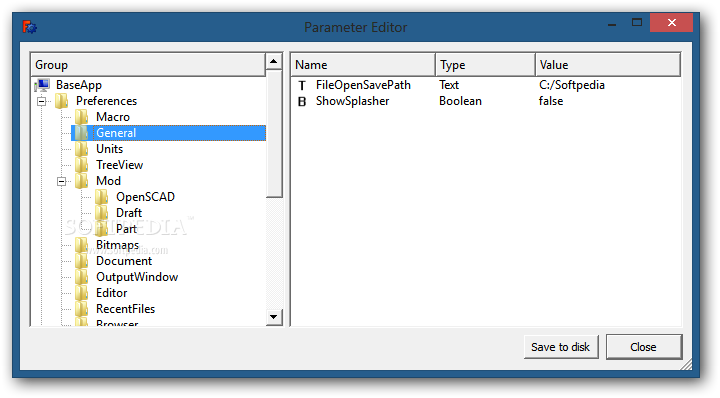The width and height of the screenshot is (720, 398).
Task: Select the BaseApp root item
Action: click(x=79, y=85)
